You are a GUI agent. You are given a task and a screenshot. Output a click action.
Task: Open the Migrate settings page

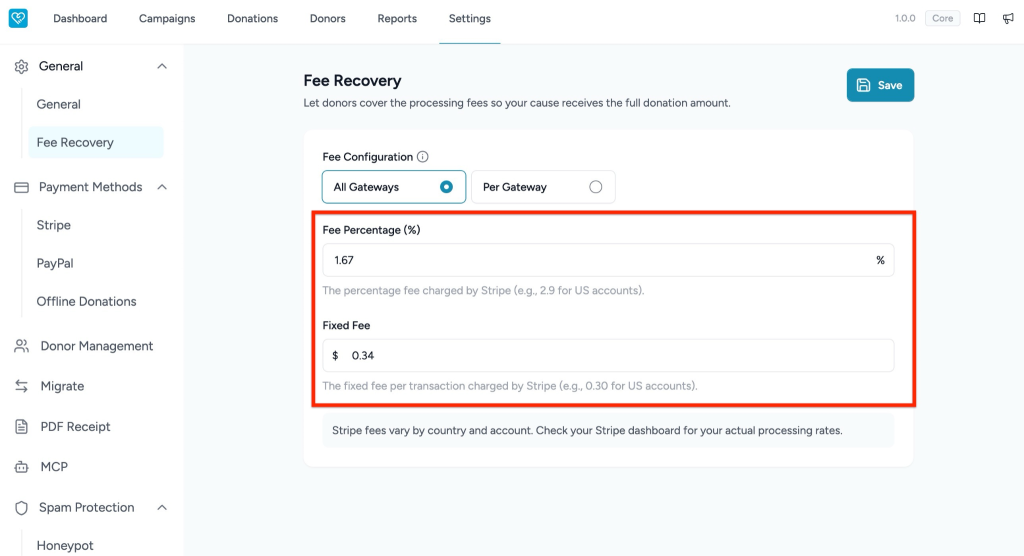point(62,386)
